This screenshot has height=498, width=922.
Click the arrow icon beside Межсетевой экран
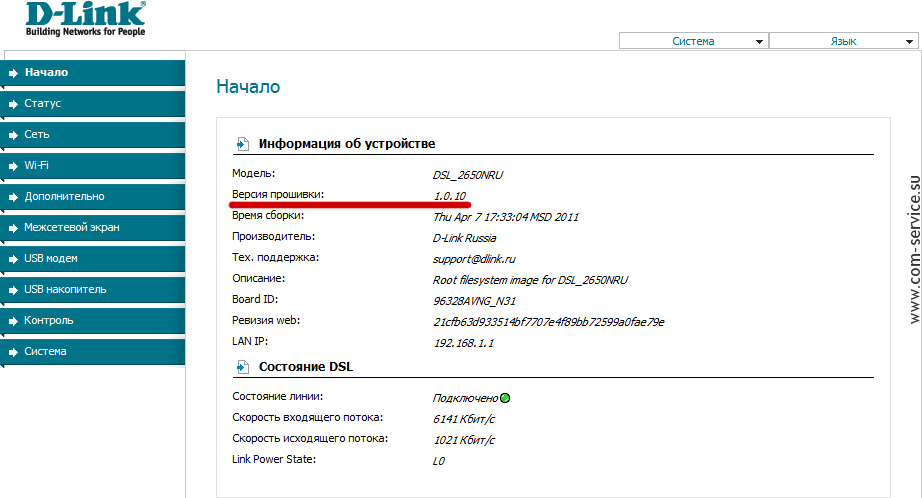[13, 228]
